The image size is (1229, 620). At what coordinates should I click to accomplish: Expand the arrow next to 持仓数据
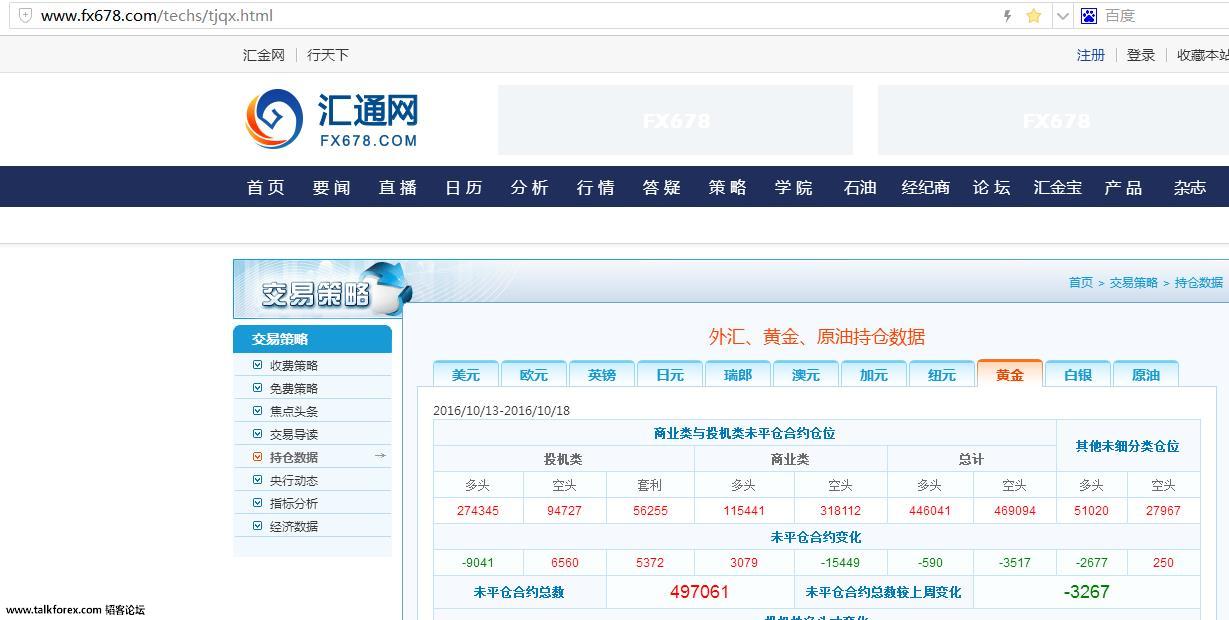(380, 456)
